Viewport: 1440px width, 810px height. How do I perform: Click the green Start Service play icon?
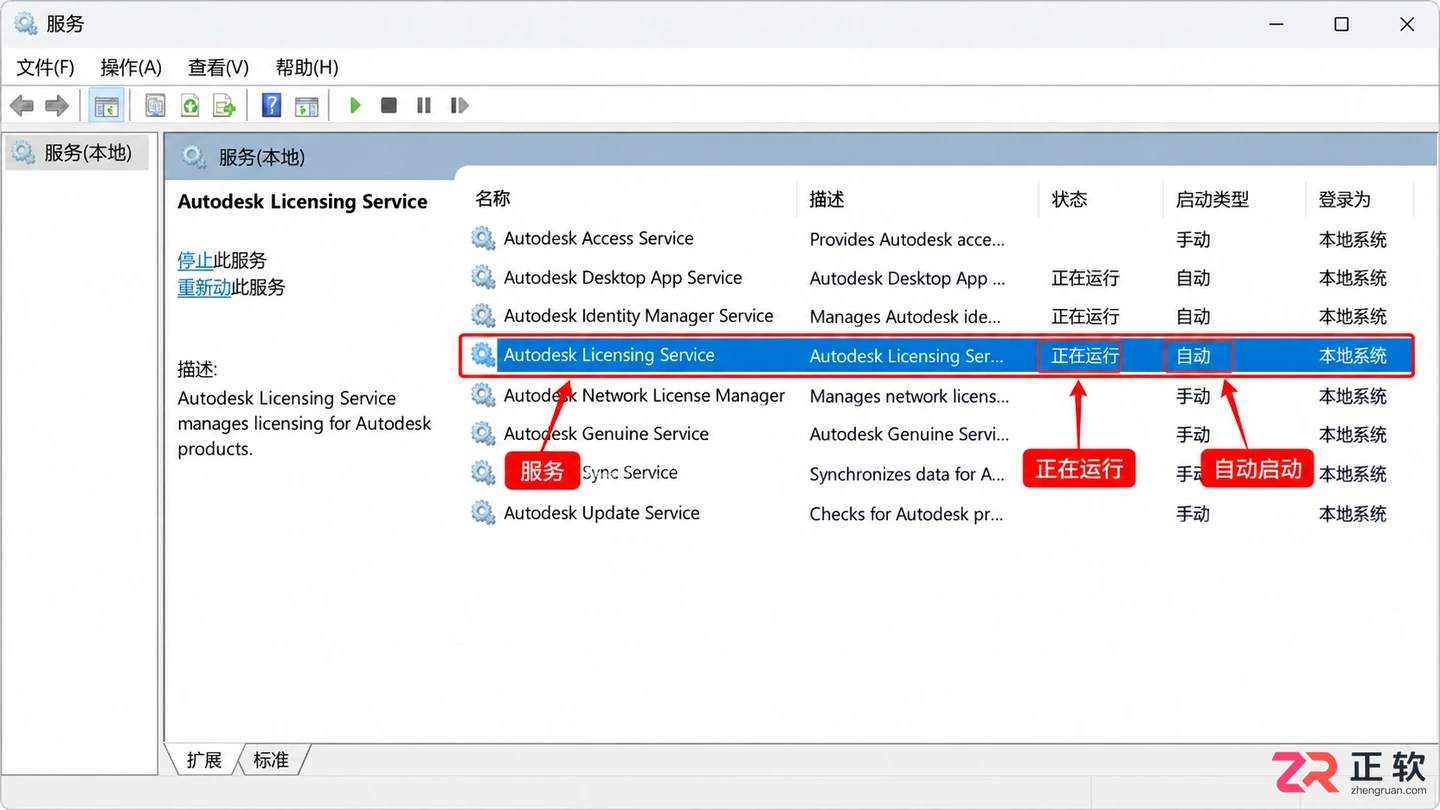click(x=354, y=105)
